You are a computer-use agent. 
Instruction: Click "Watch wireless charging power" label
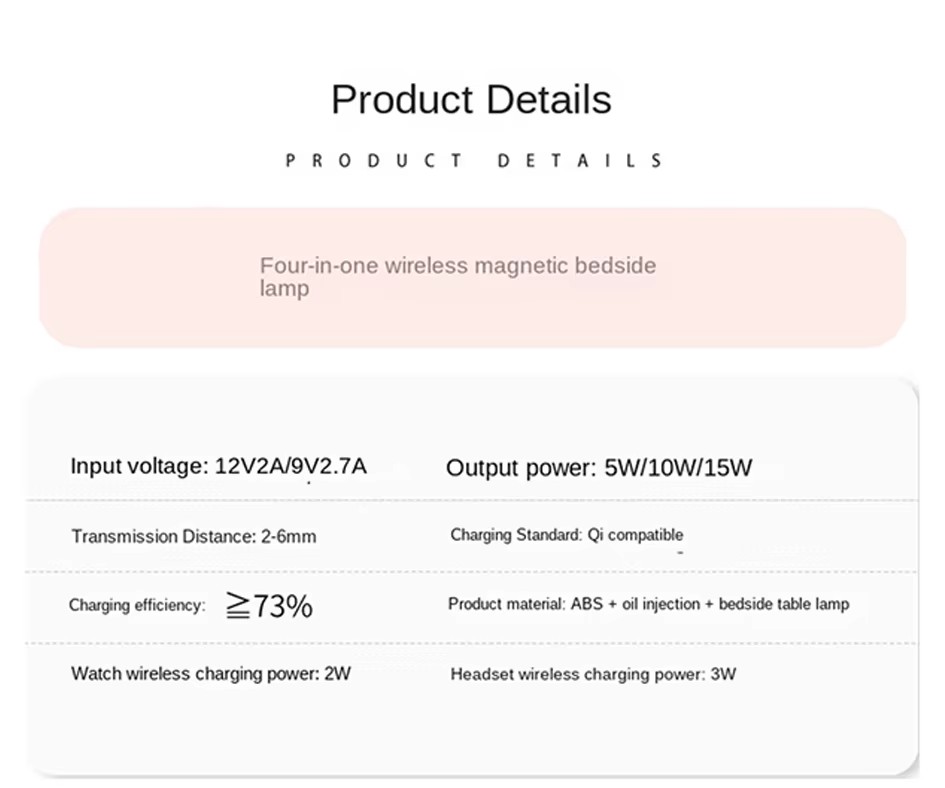click(195, 673)
